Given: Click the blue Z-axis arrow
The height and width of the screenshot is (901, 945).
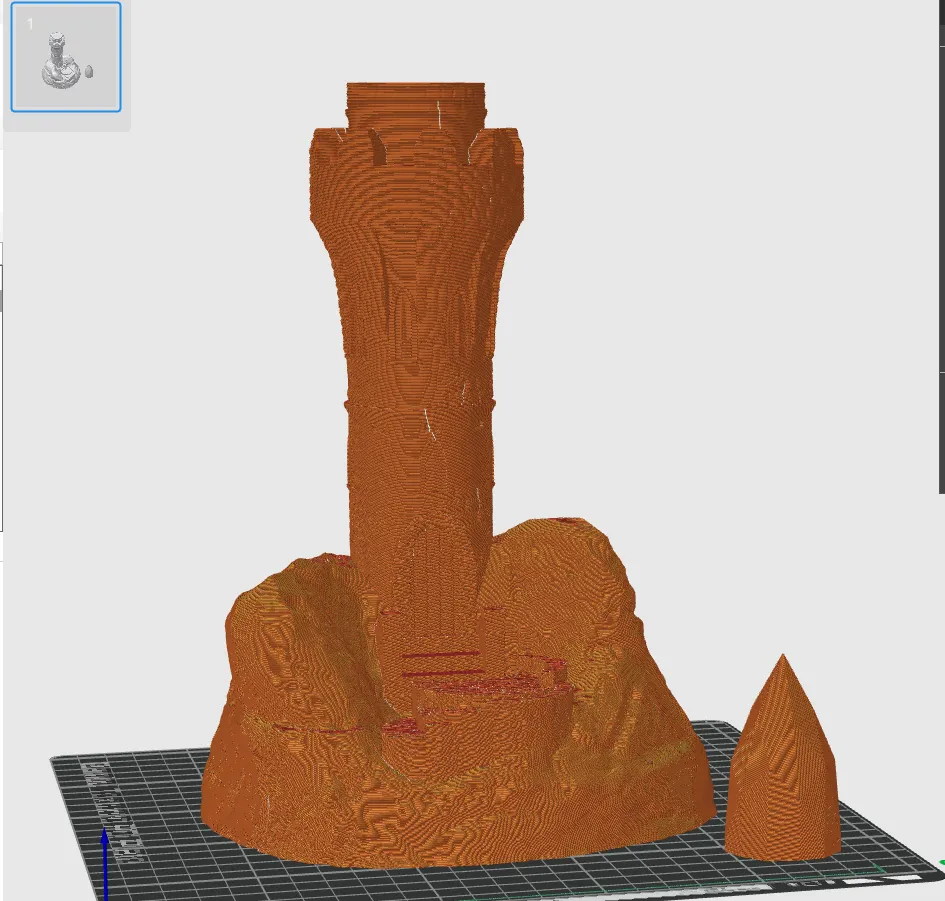Looking at the screenshot, I should point(106,860).
